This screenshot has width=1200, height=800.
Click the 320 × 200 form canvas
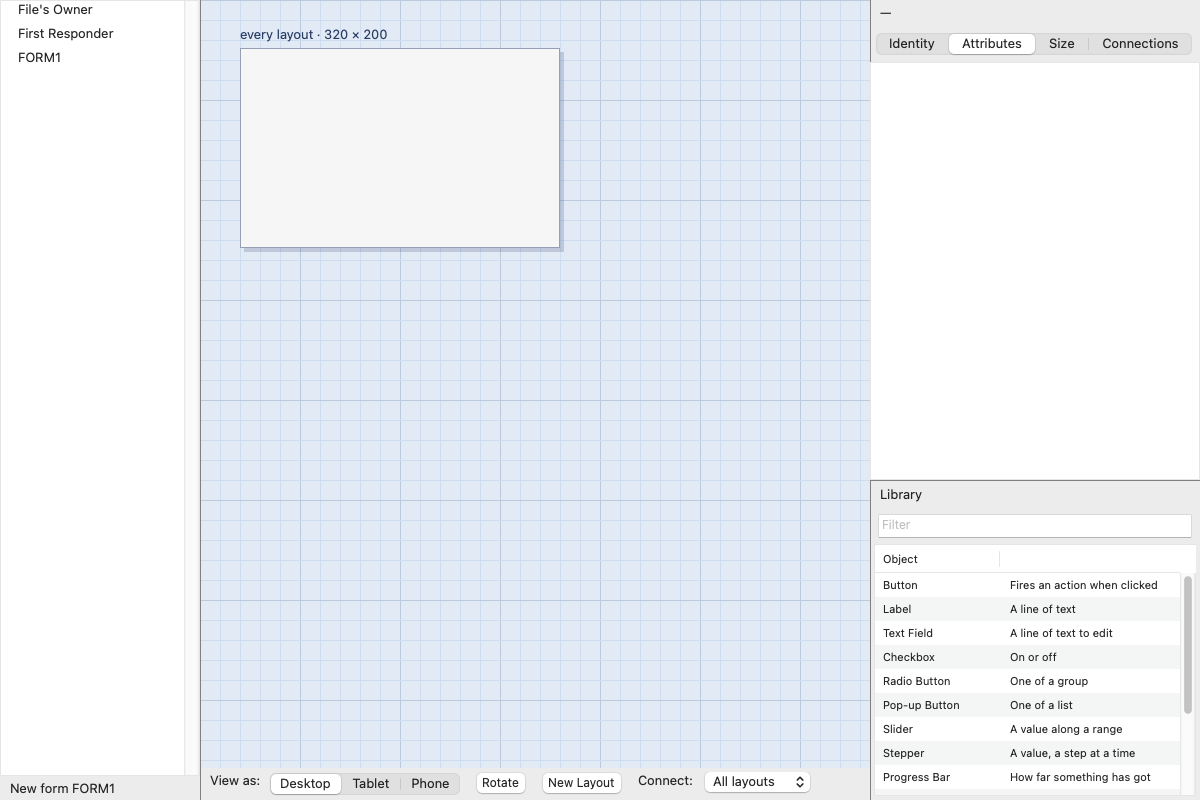tap(400, 148)
